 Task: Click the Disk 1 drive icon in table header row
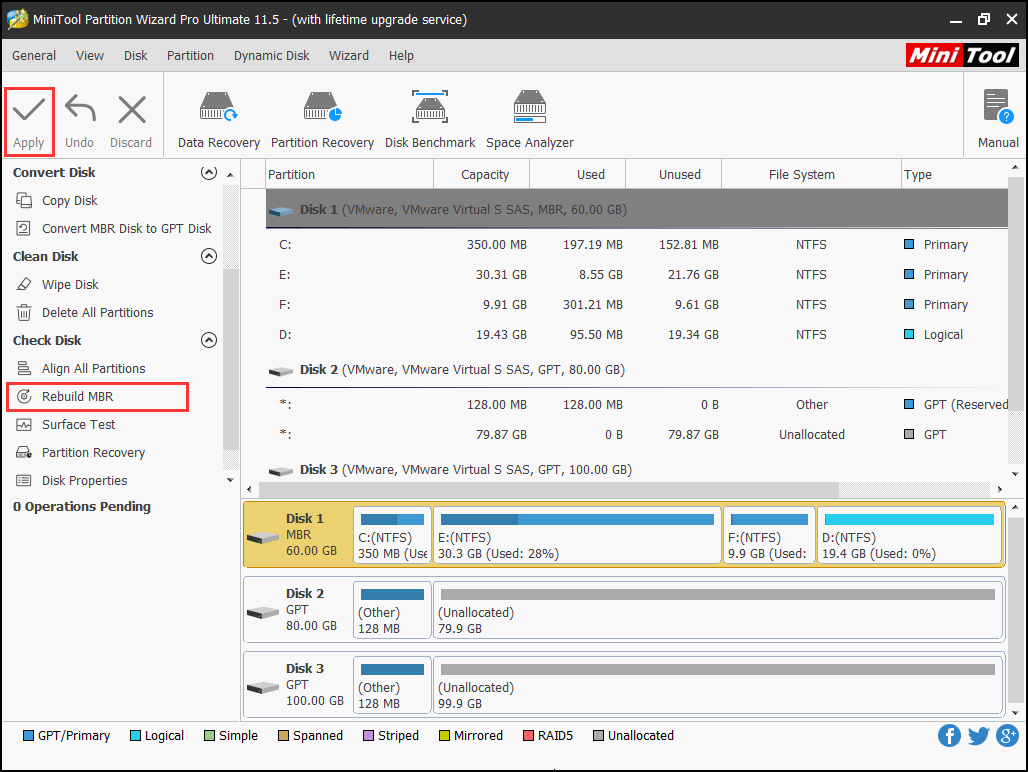coord(281,211)
